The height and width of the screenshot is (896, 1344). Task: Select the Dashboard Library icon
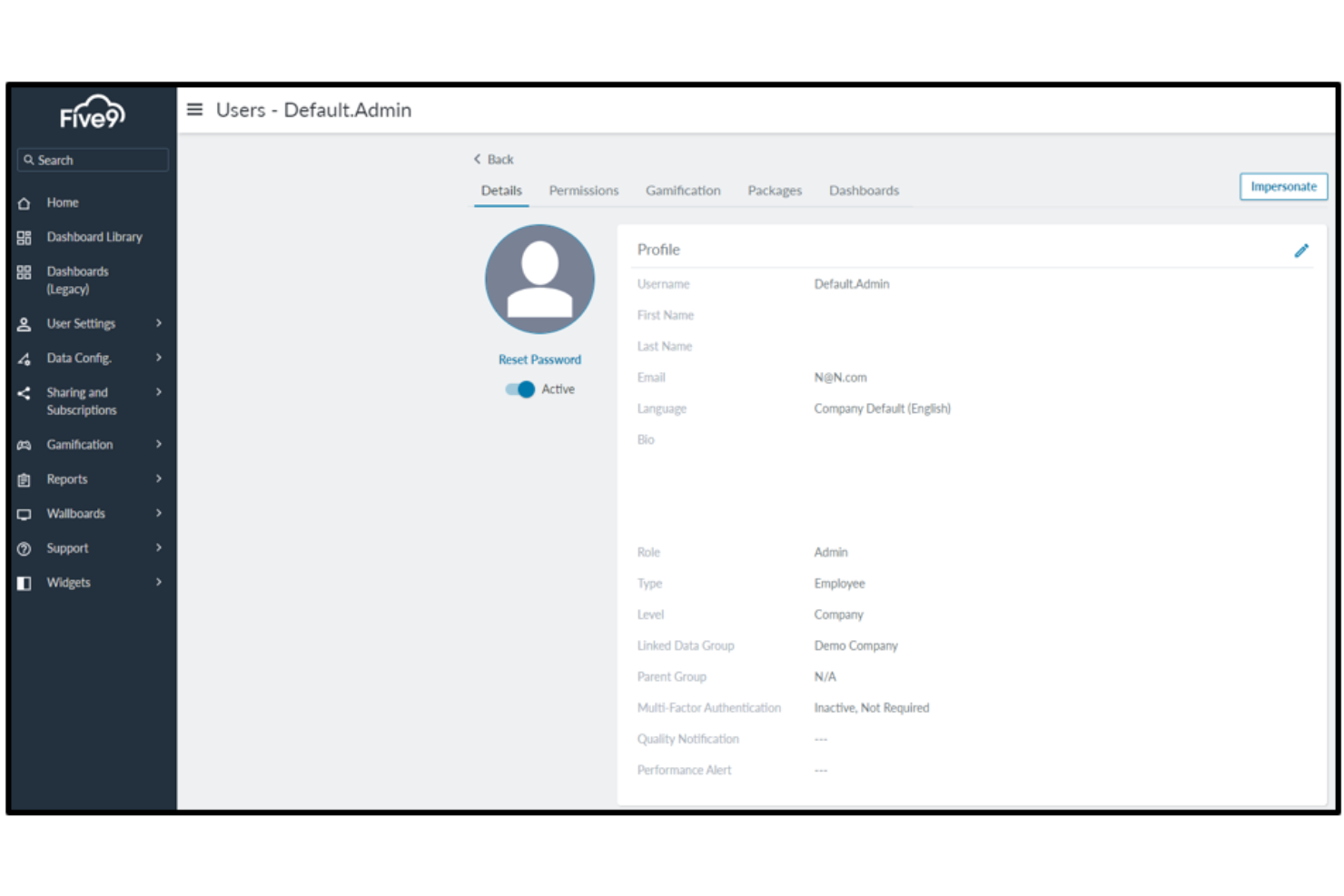(25, 237)
